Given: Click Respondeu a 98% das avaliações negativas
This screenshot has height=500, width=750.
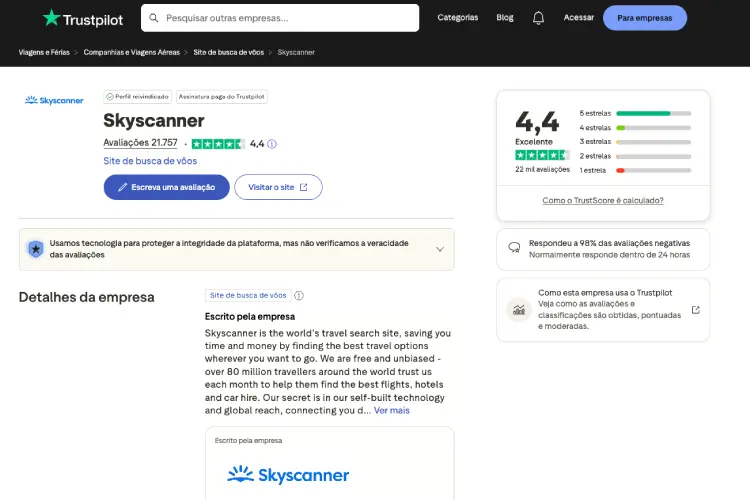Looking at the screenshot, I should 609,243.
